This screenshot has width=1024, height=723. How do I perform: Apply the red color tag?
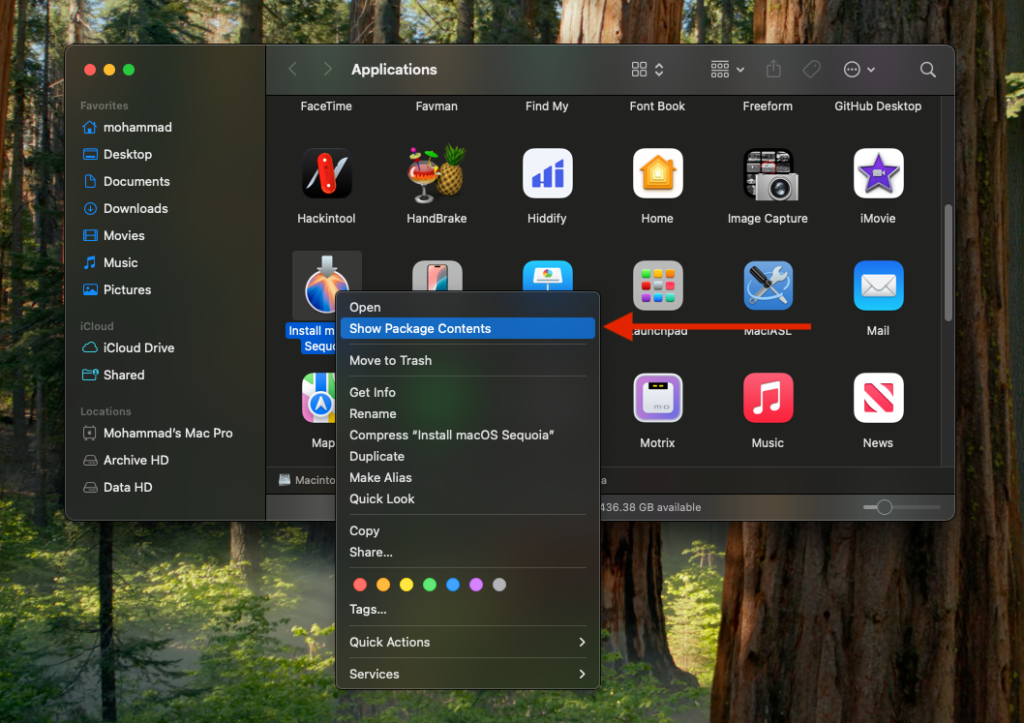(360, 585)
